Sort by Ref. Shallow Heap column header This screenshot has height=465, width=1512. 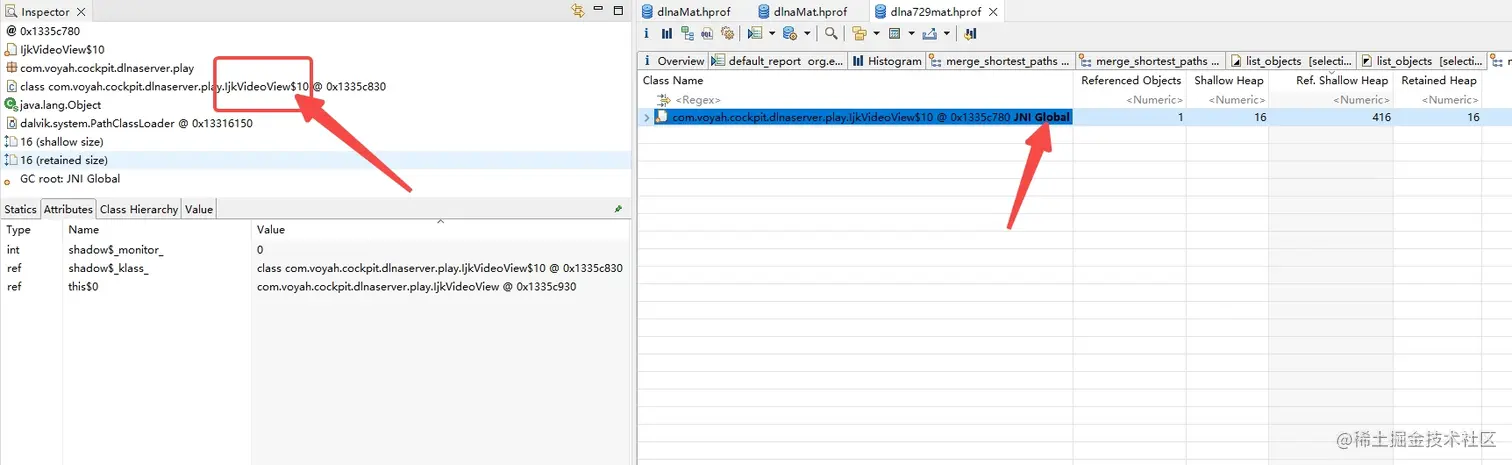[x=1331, y=80]
